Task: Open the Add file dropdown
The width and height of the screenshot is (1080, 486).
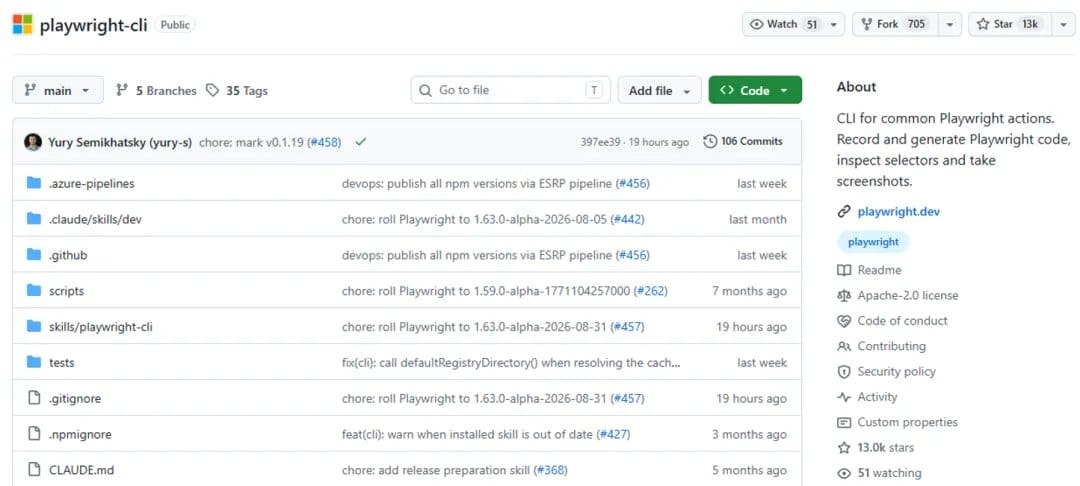Action: pos(659,90)
